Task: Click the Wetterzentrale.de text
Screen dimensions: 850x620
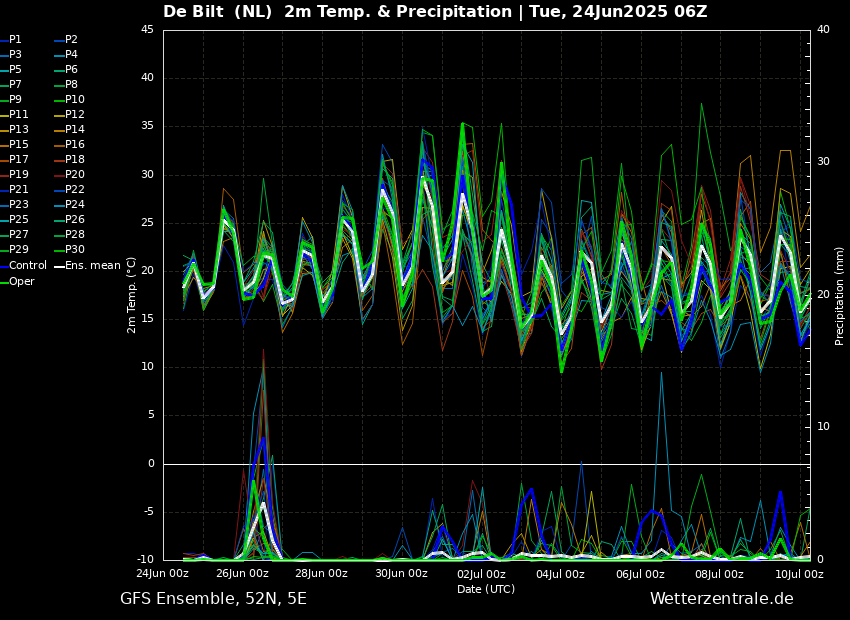Action: pyautogui.click(x=722, y=599)
